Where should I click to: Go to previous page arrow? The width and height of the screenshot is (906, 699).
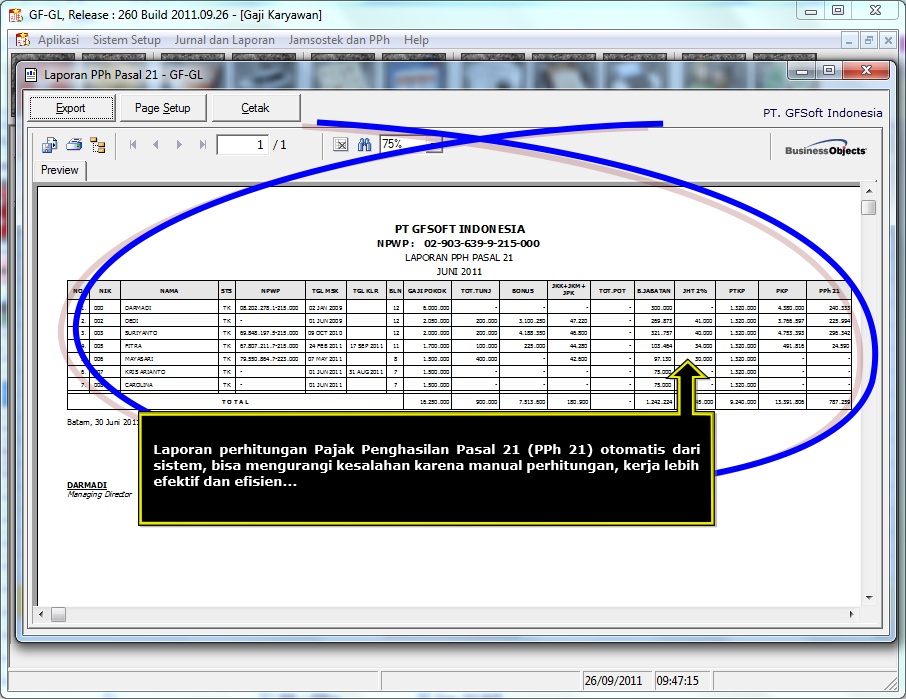pyautogui.click(x=155, y=144)
